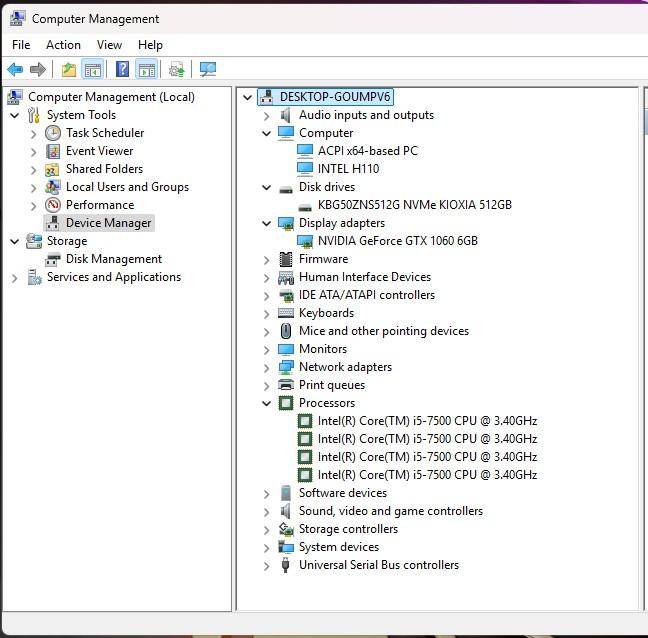The height and width of the screenshot is (638, 648).
Task: Expand IDE ATA/ATAPI controllers category
Action: point(267,296)
